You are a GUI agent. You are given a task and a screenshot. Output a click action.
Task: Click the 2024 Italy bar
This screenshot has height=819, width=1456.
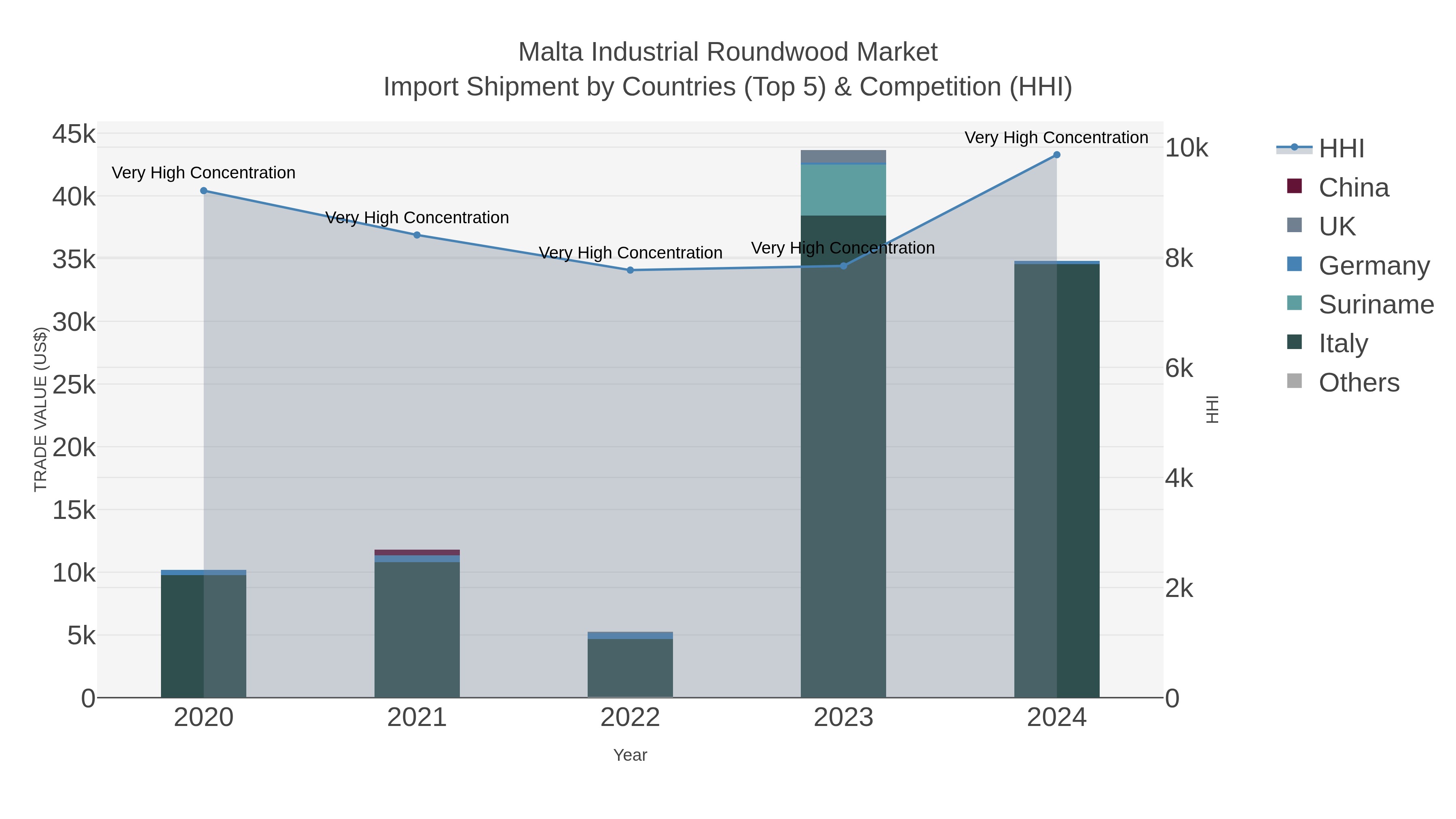click(x=1057, y=480)
